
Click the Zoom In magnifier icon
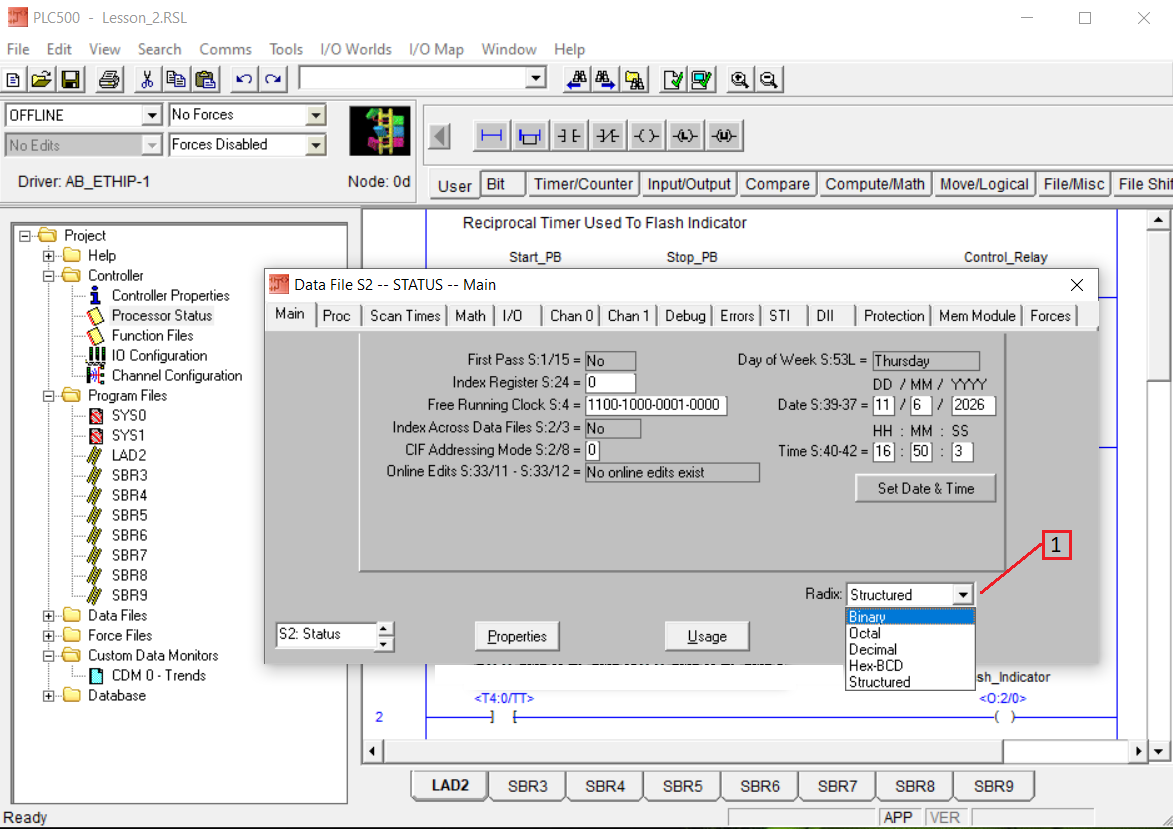pos(739,79)
